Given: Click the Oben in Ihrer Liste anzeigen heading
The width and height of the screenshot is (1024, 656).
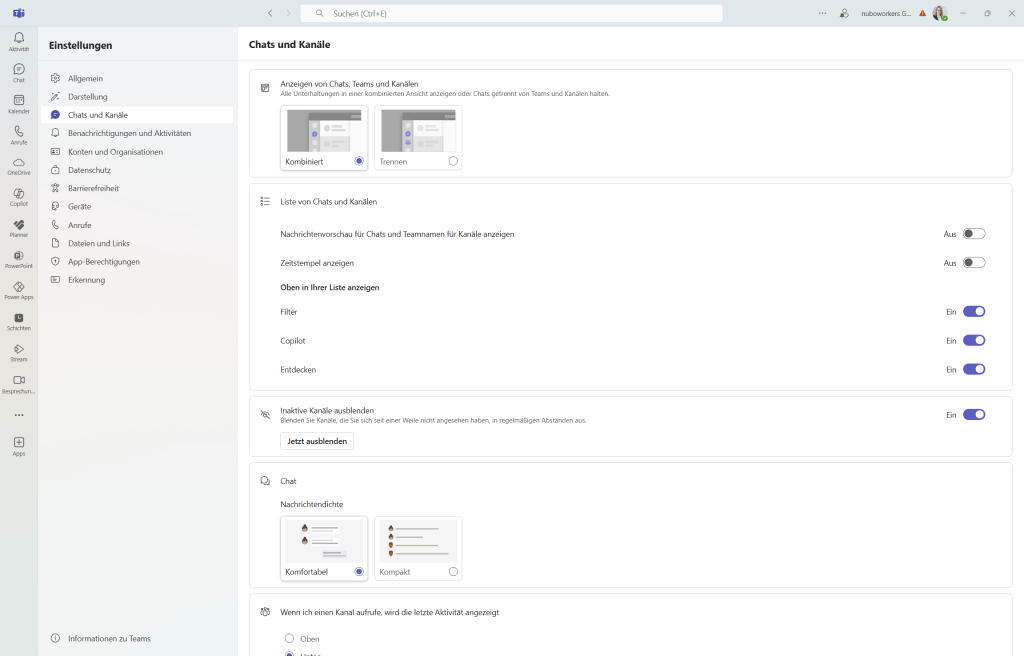Looking at the screenshot, I should [330, 287].
